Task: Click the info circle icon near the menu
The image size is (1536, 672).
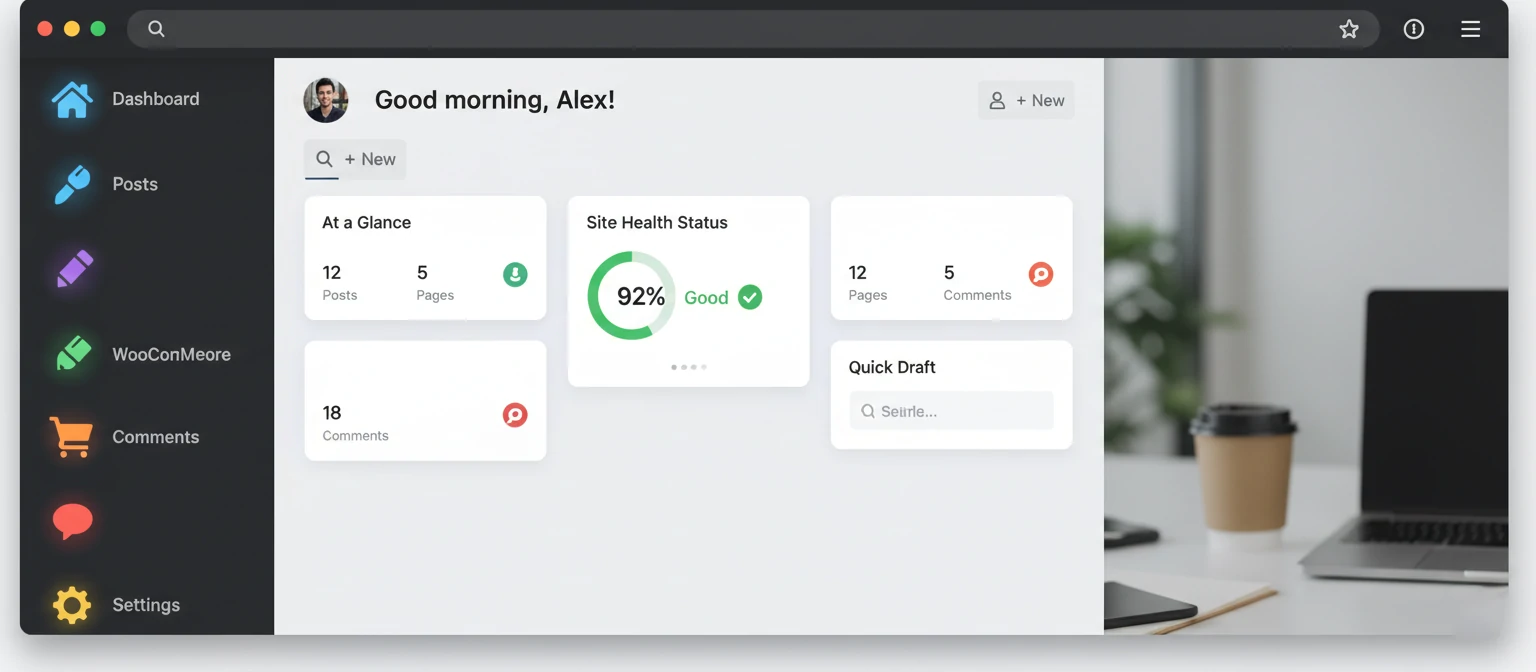Action: tap(1413, 29)
